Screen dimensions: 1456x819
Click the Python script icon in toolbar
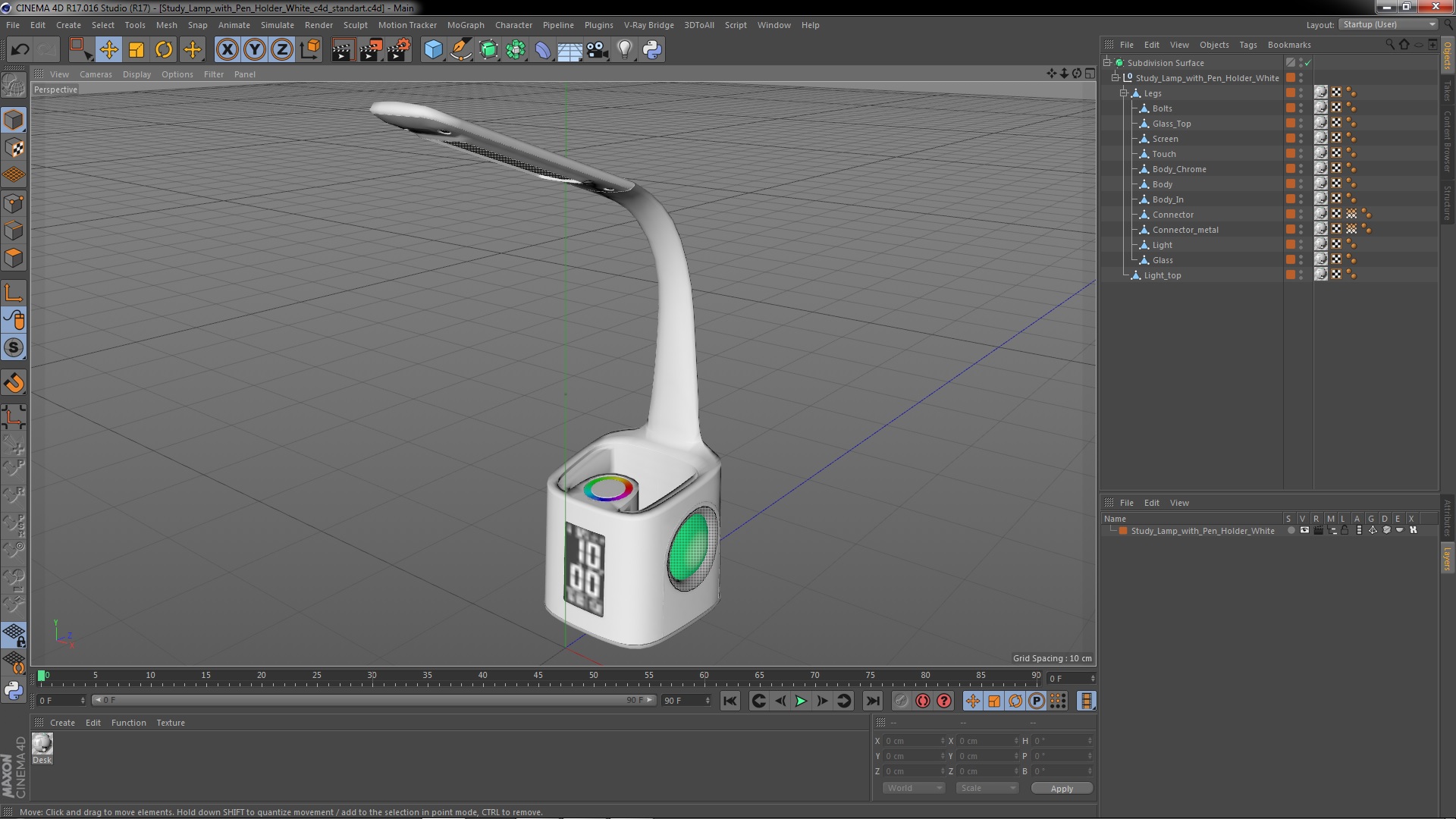click(652, 50)
